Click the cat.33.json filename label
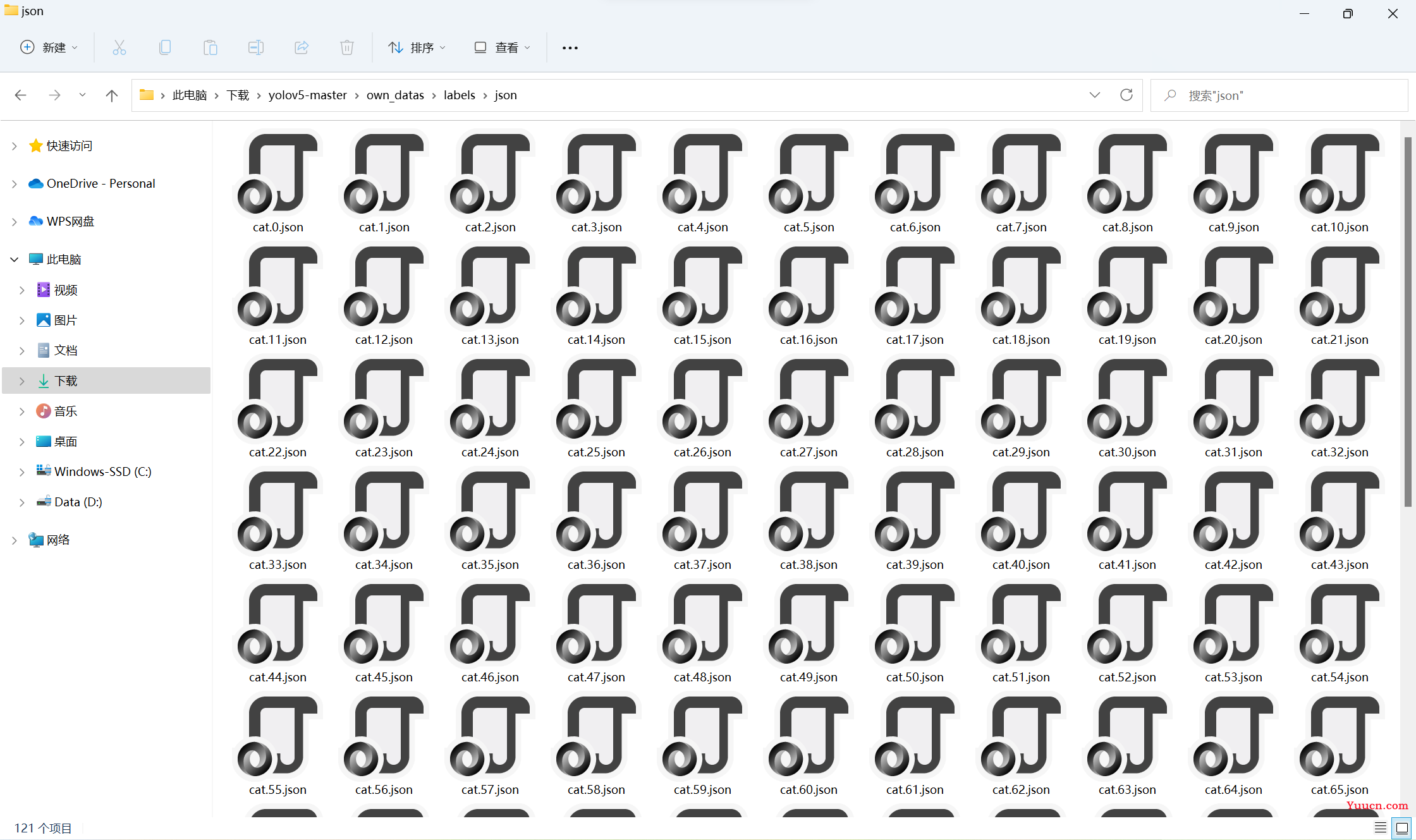Image resolution: width=1416 pixels, height=840 pixels. (278, 565)
